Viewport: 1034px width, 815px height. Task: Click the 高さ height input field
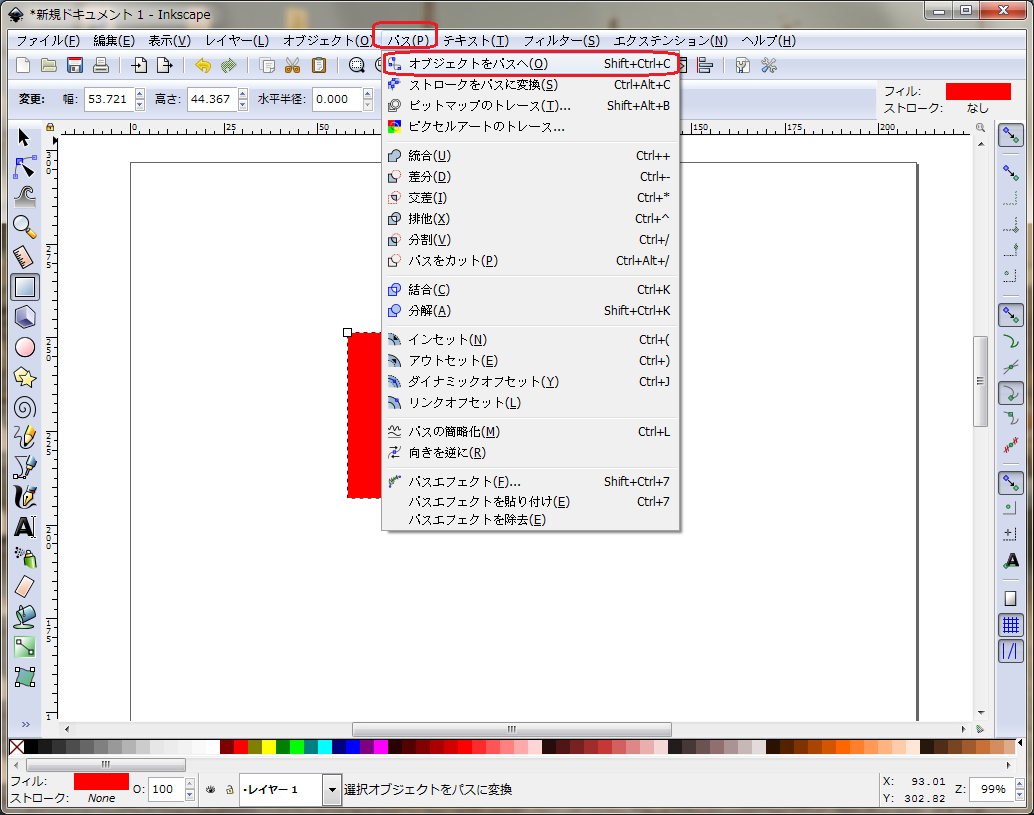(x=209, y=99)
